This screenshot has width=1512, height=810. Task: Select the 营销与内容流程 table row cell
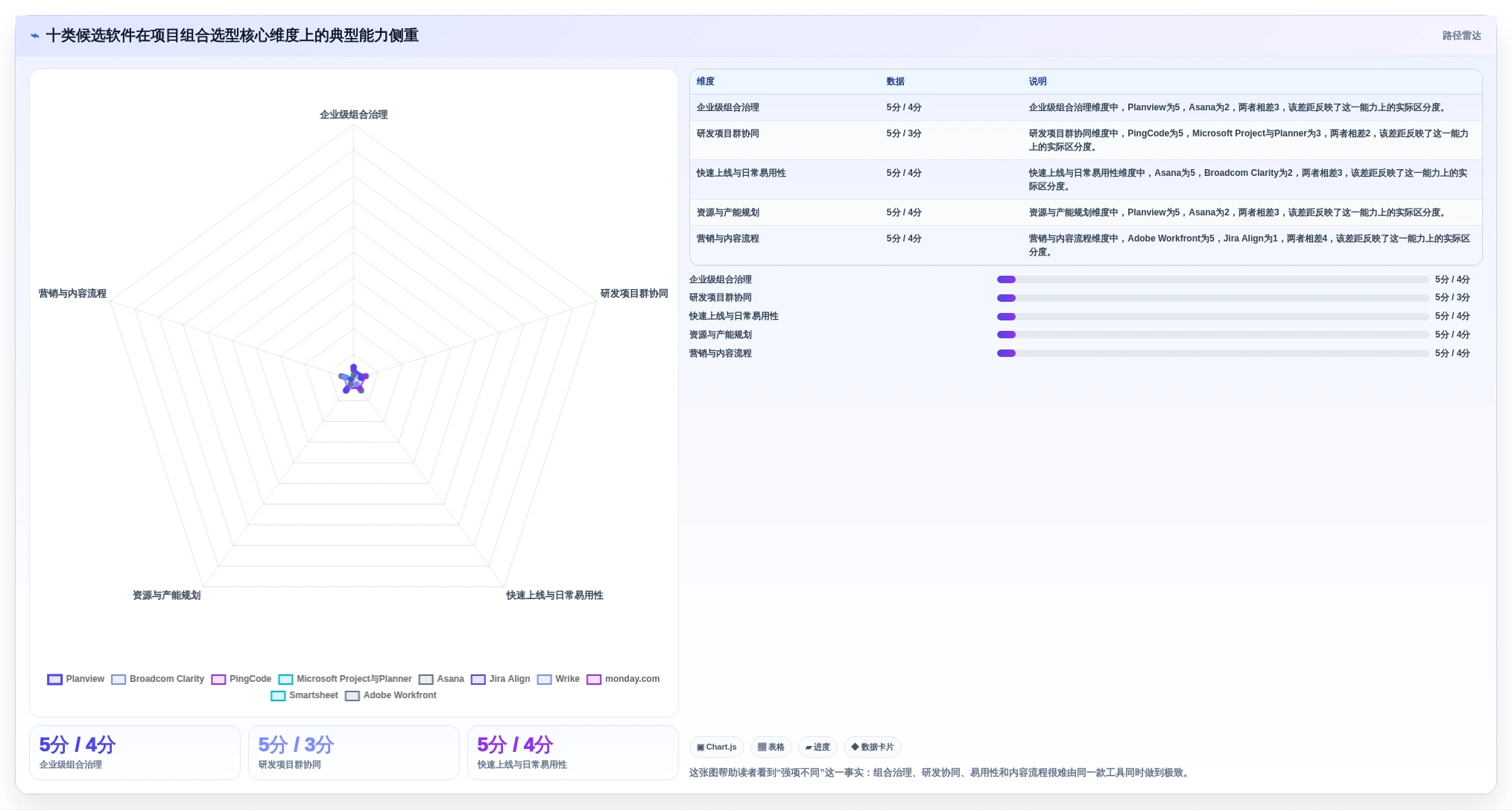click(x=728, y=238)
